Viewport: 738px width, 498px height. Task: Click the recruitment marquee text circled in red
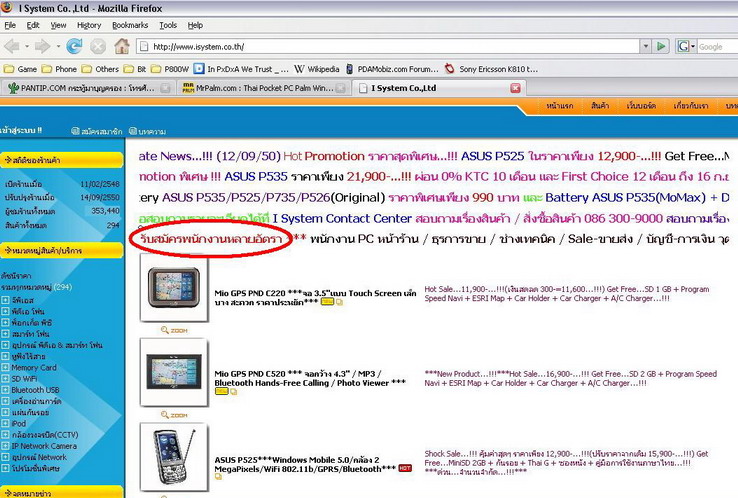click(210, 239)
